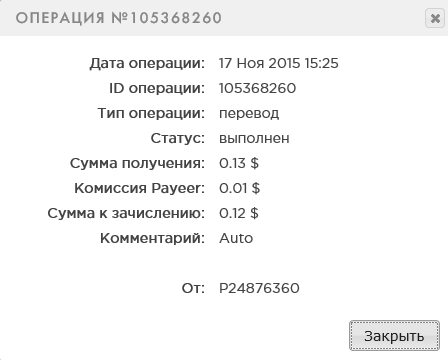Screen dimensions: 448x360
Task: Click the От label
Action: click(193, 288)
